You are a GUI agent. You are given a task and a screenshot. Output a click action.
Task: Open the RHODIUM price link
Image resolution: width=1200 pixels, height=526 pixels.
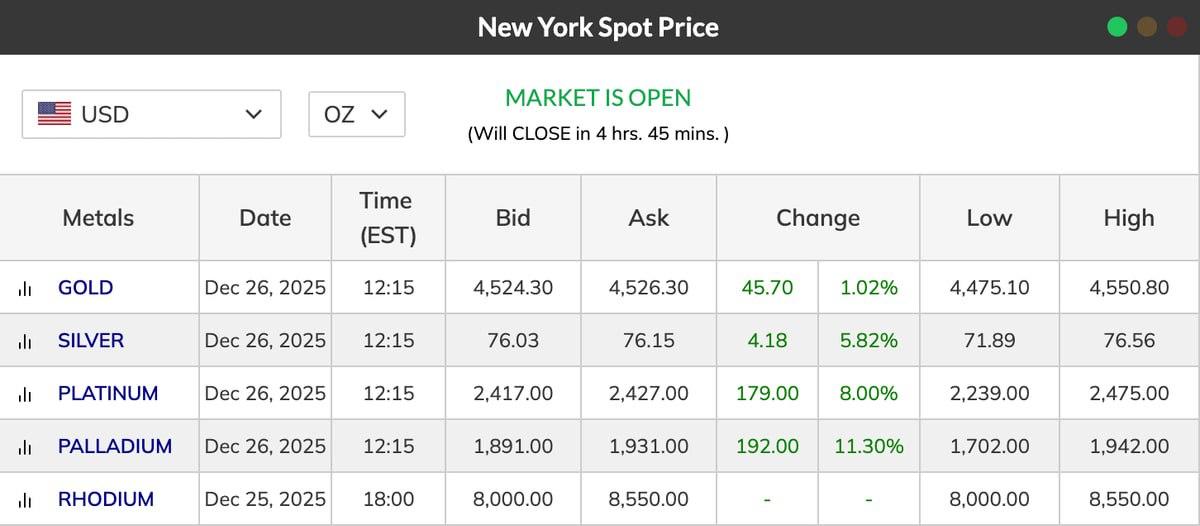click(106, 500)
